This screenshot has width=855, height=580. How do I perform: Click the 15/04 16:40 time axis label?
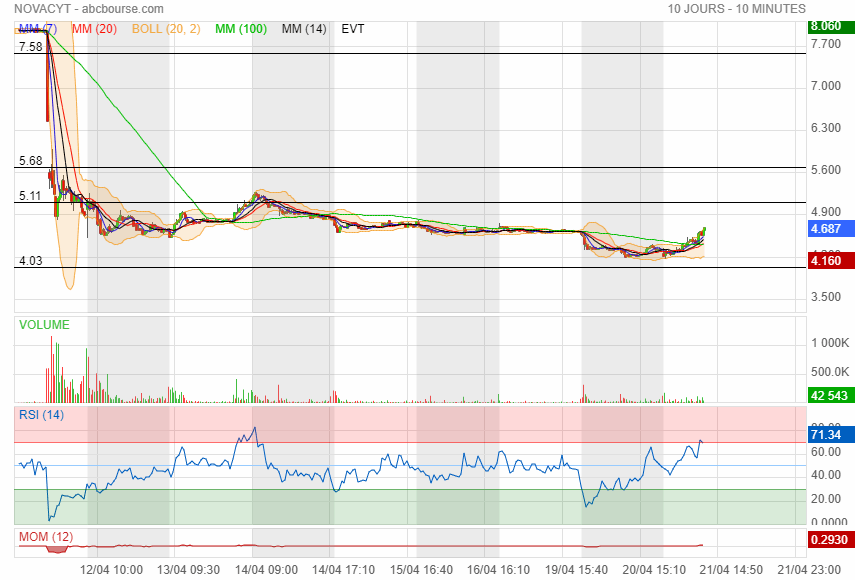point(422,570)
